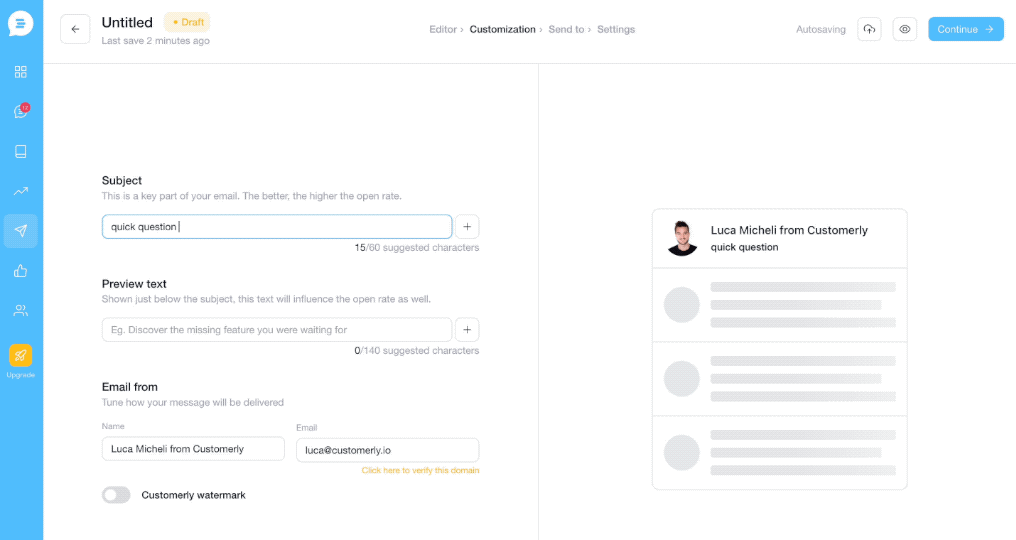The image size is (1016, 540).
Task: Click the Untitled campaign title
Action: coord(127,22)
